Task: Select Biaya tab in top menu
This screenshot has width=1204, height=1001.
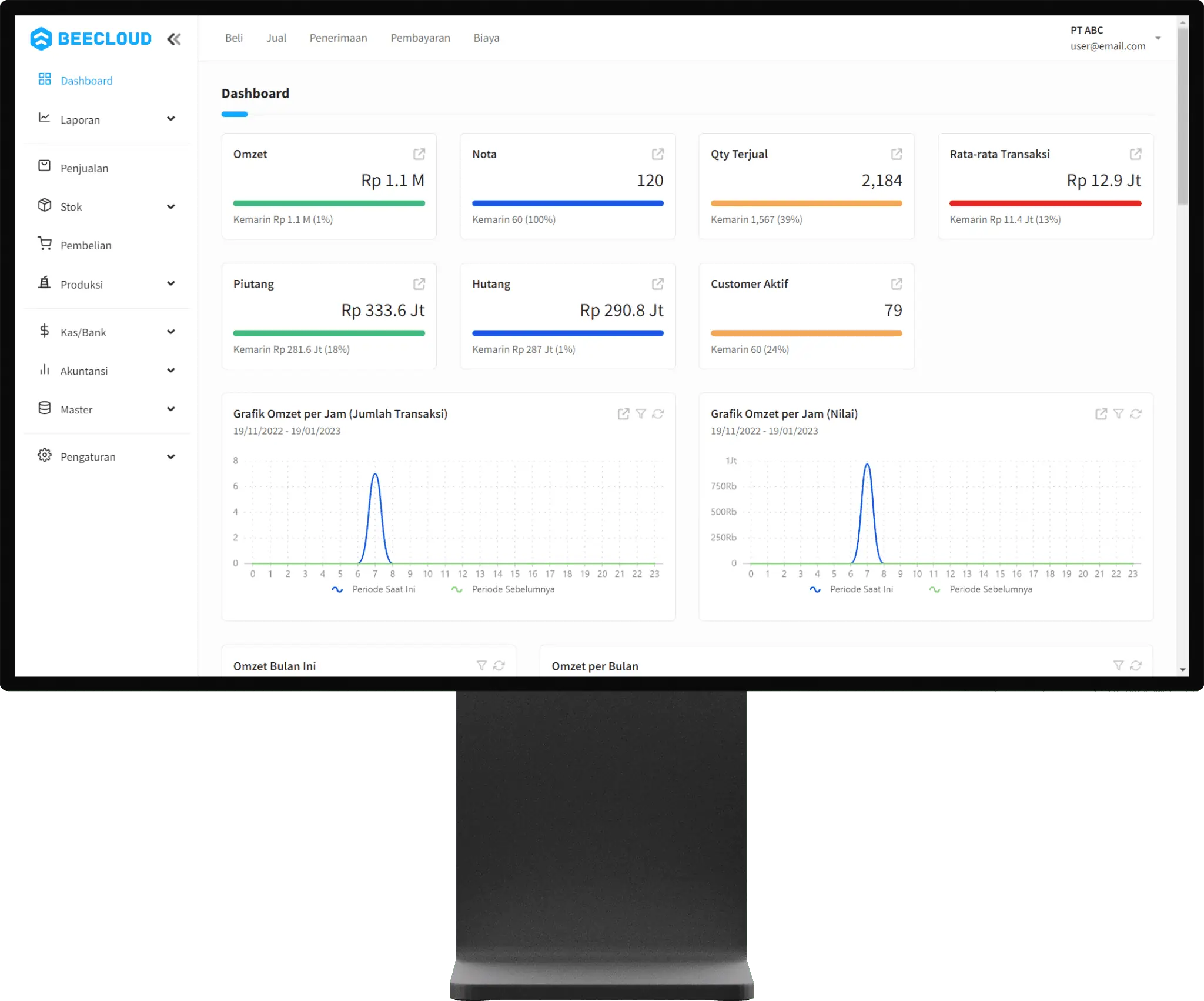Action: [486, 37]
